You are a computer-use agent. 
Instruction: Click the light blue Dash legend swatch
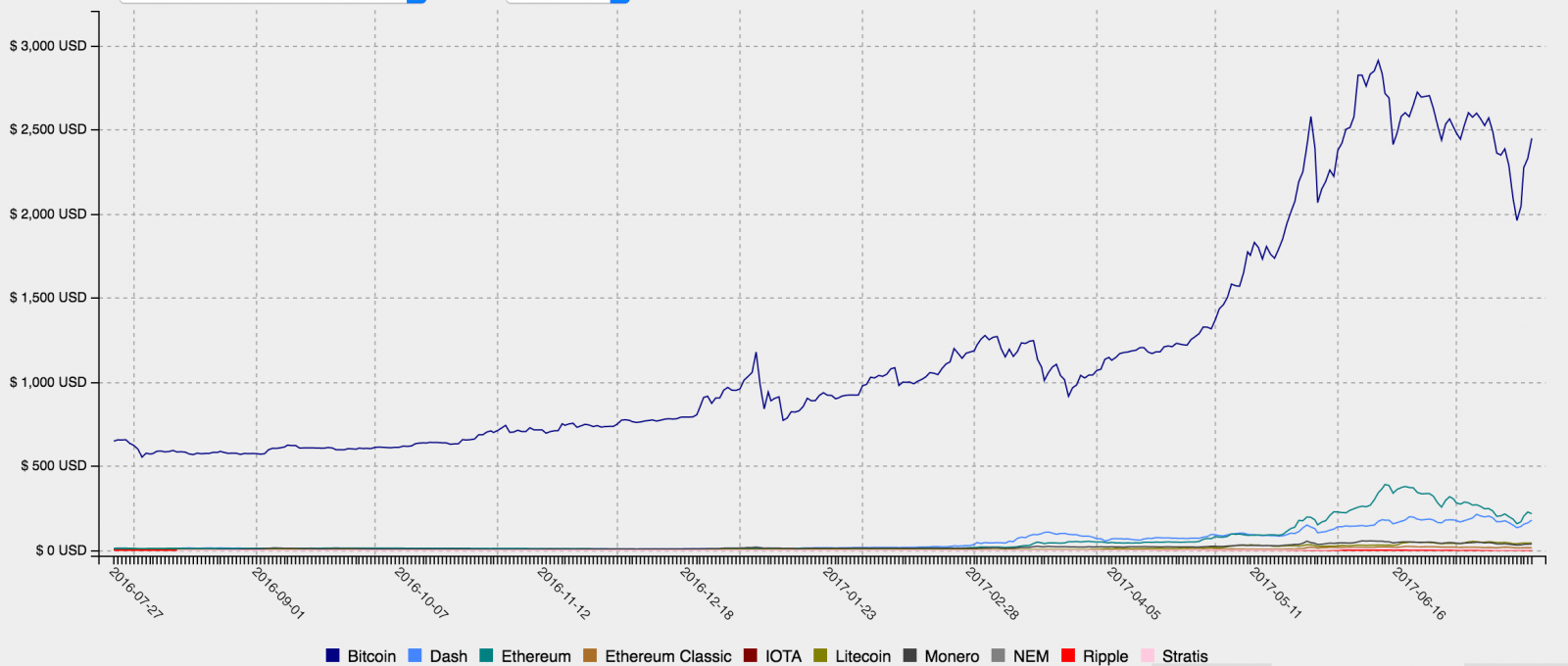pyautogui.click(x=415, y=655)
